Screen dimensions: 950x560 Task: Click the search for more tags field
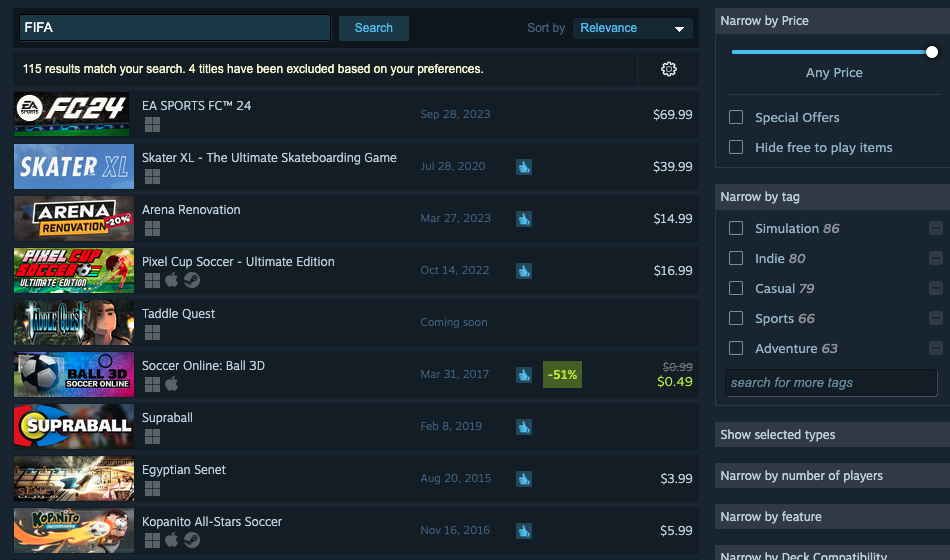click(830, 383)
